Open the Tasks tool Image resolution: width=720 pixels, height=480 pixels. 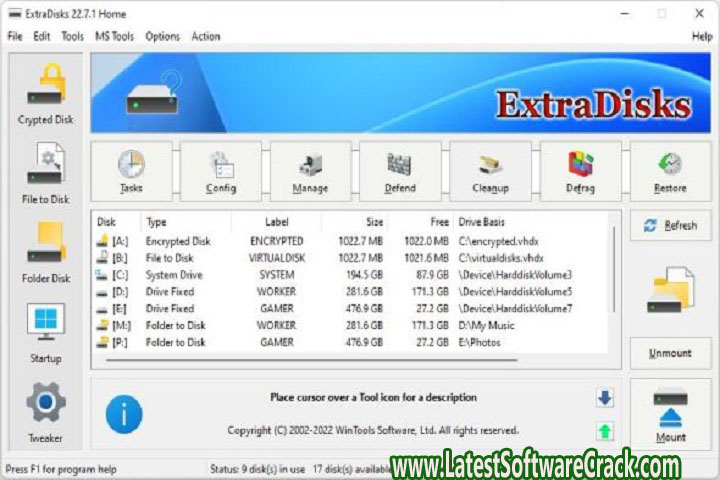coord(131,170)
